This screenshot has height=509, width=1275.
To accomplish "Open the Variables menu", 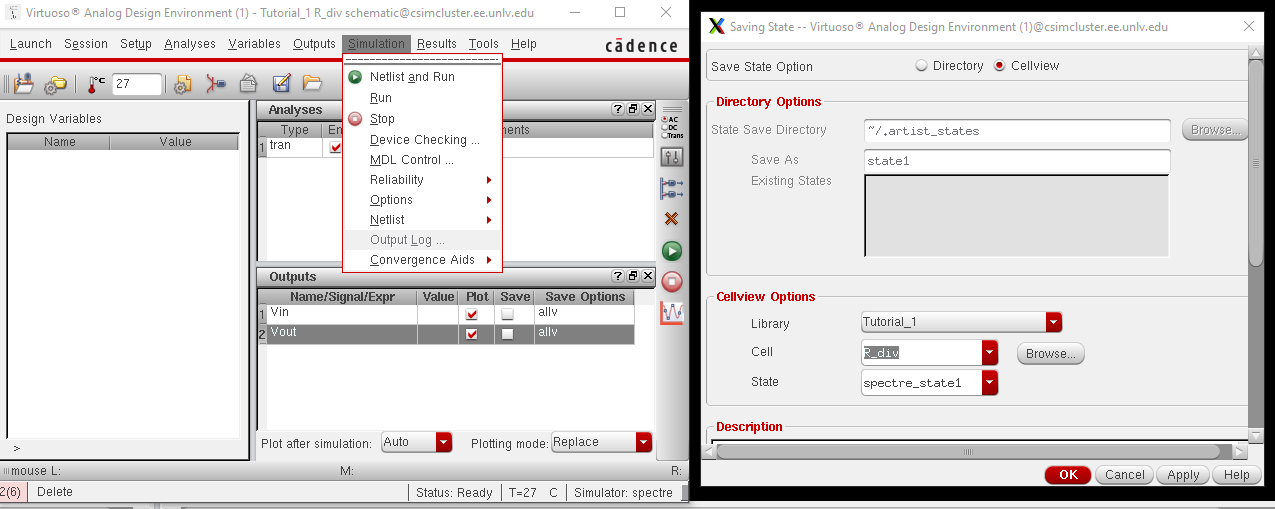I will [x=254, y=44].
